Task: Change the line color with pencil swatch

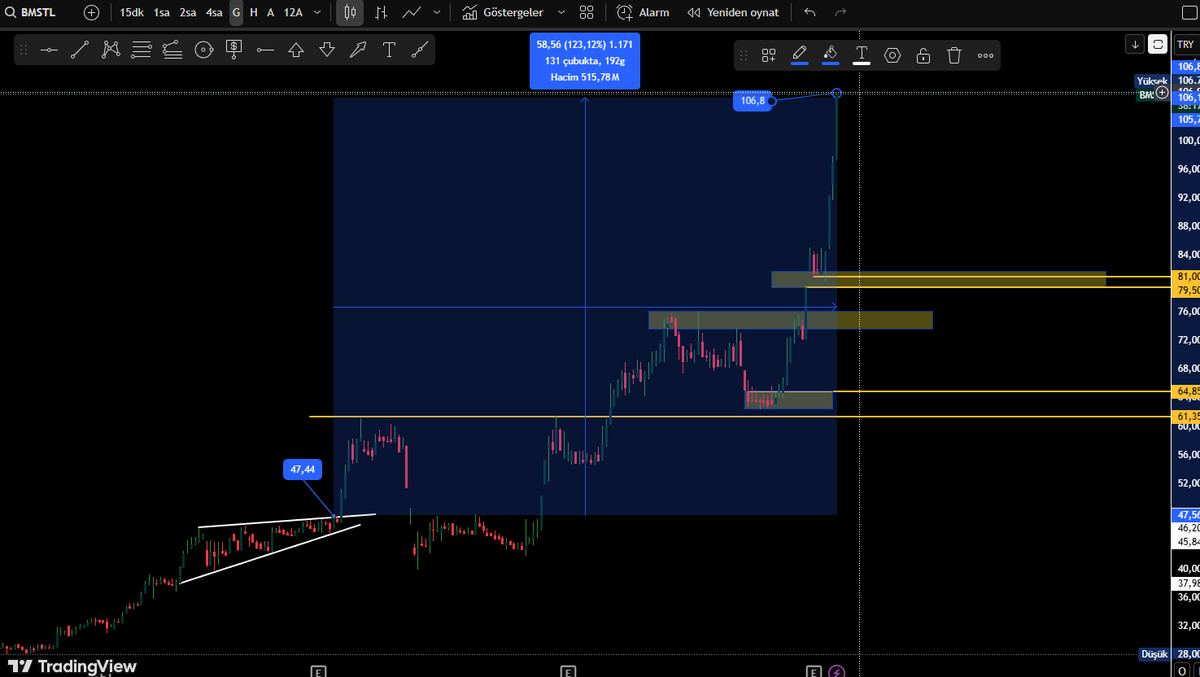Action: (x=800, y=56)
